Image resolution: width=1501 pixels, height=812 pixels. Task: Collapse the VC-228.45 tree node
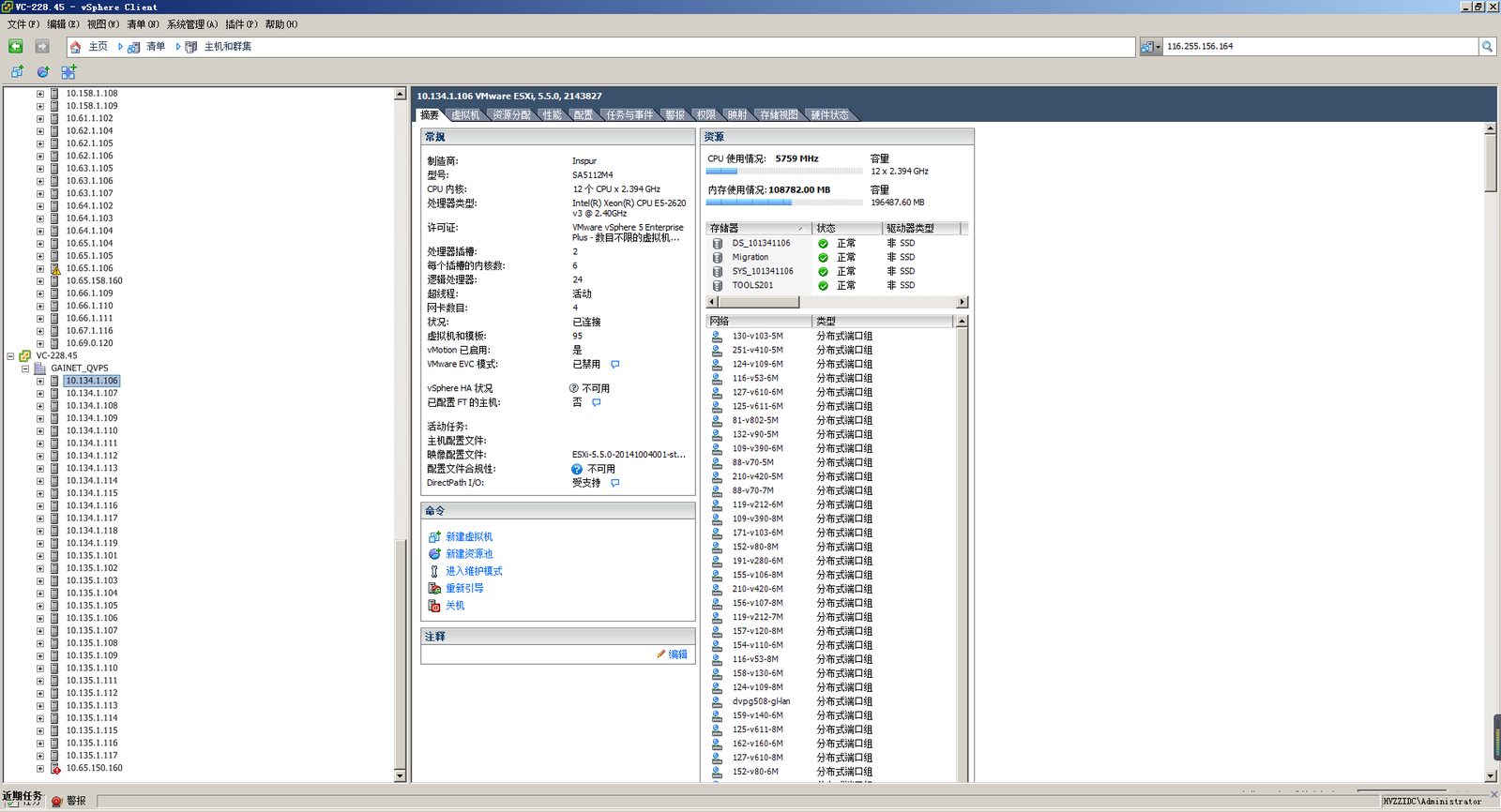[10, 355]
